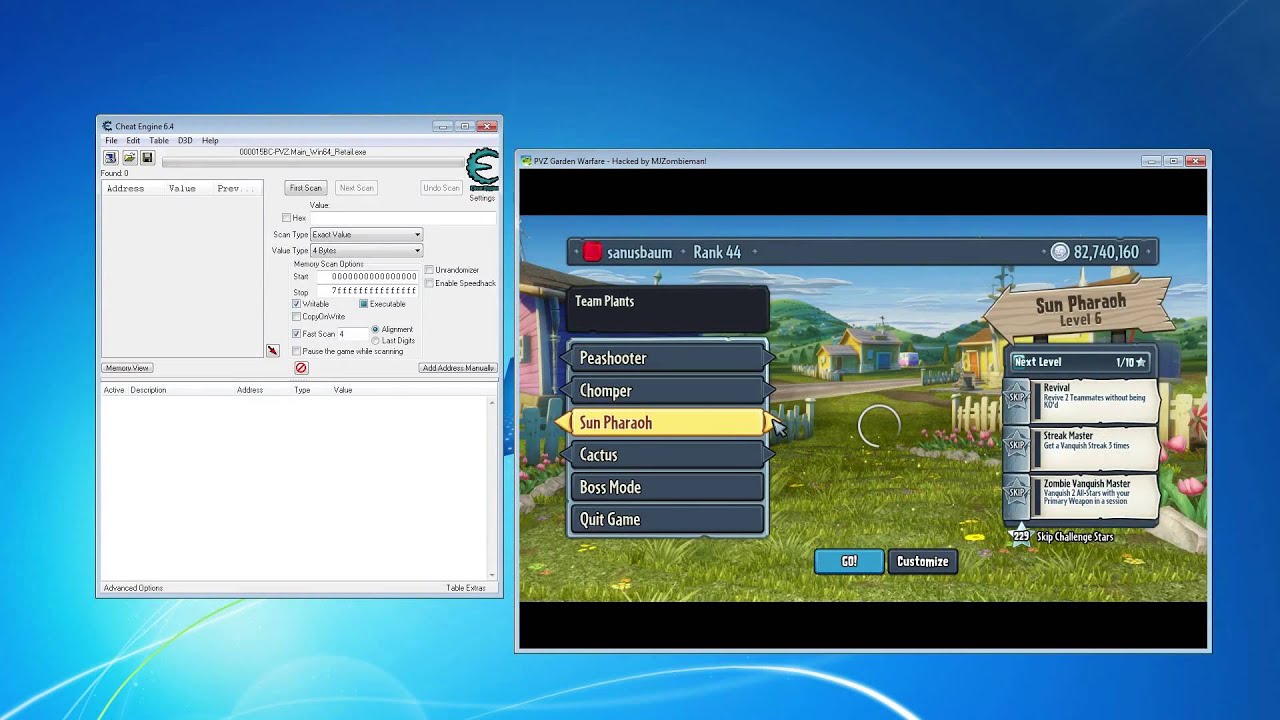Open the process list icon in Cheat Engine
The image size is (1280, 720).
coord(111,158)
